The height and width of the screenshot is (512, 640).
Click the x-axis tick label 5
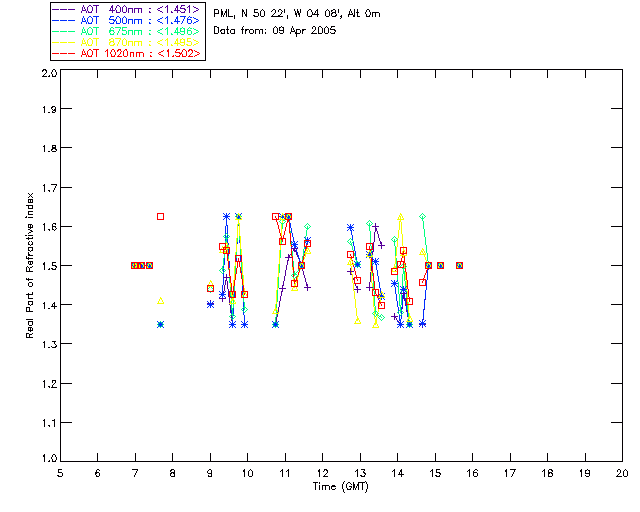[60, 473]
